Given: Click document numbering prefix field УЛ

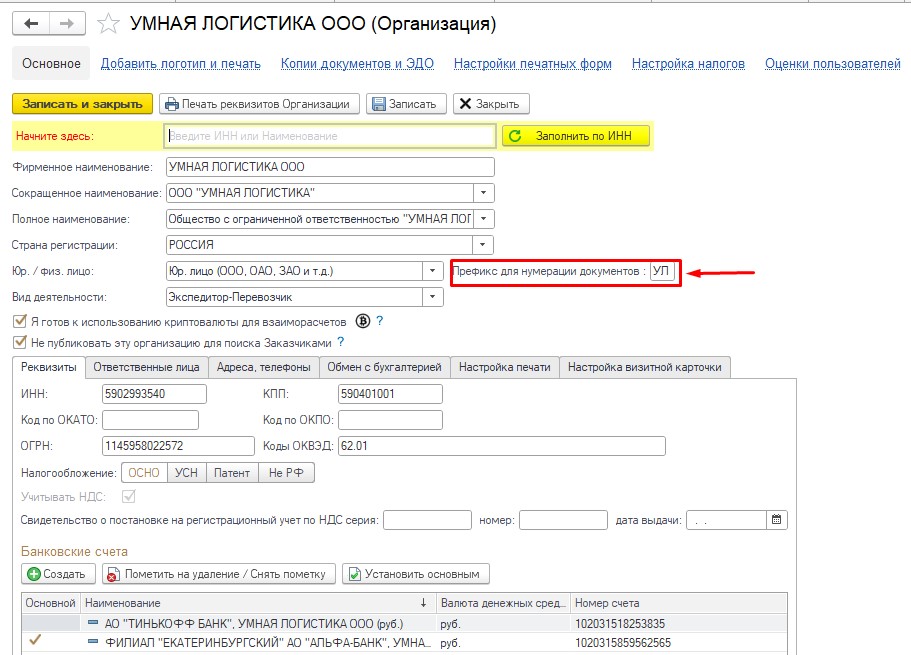Looking at the screenshot, I should coord(662,271).
